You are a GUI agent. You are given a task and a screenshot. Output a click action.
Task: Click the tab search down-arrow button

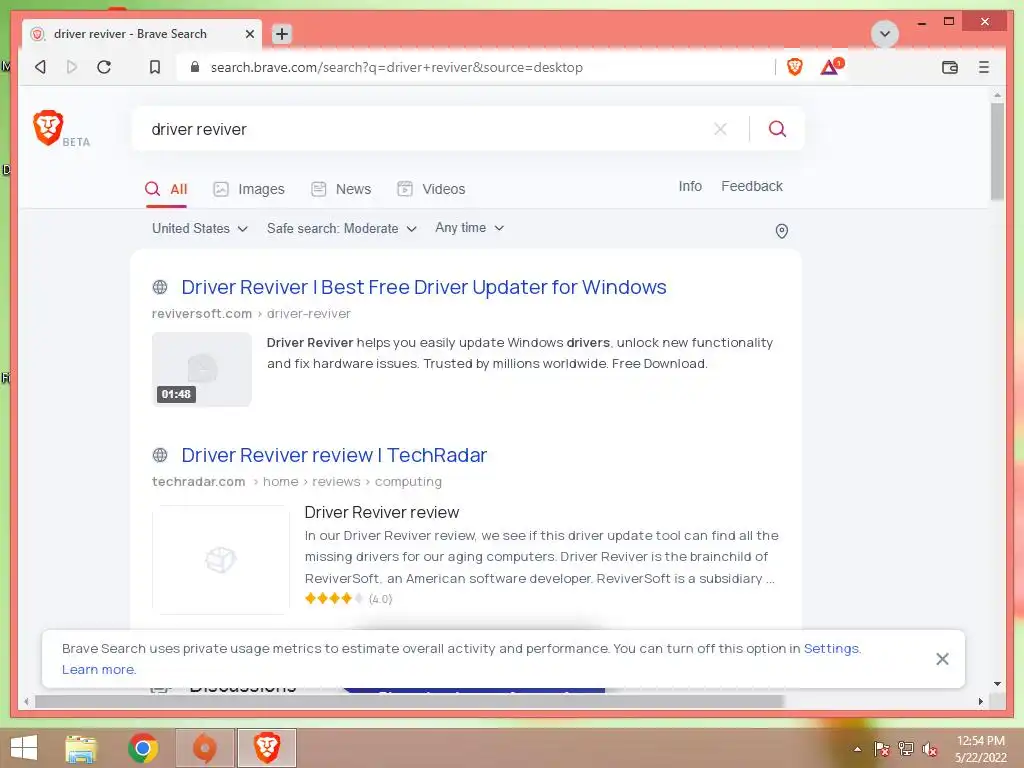(x=885, y=34)
